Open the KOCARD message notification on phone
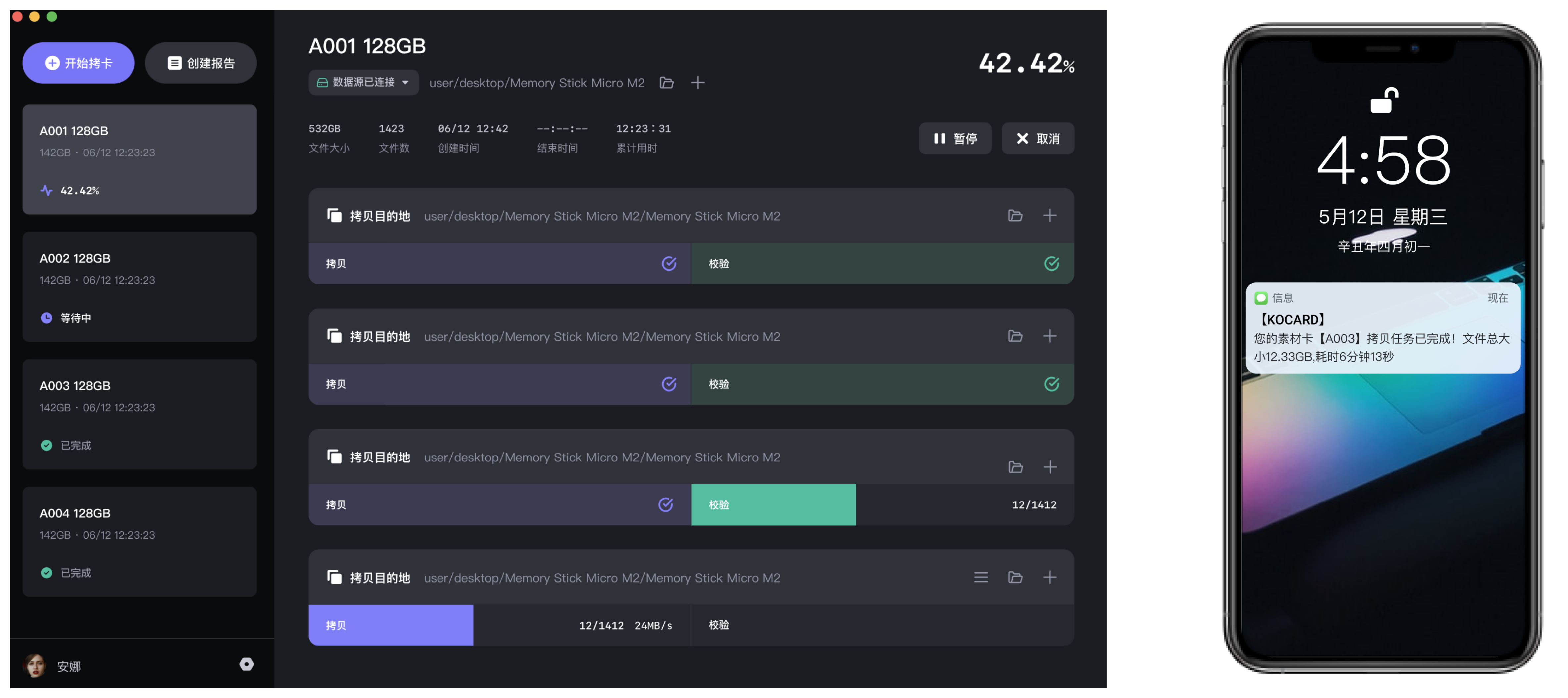This screenshot has width=1568, height=698. (1382, 327)
